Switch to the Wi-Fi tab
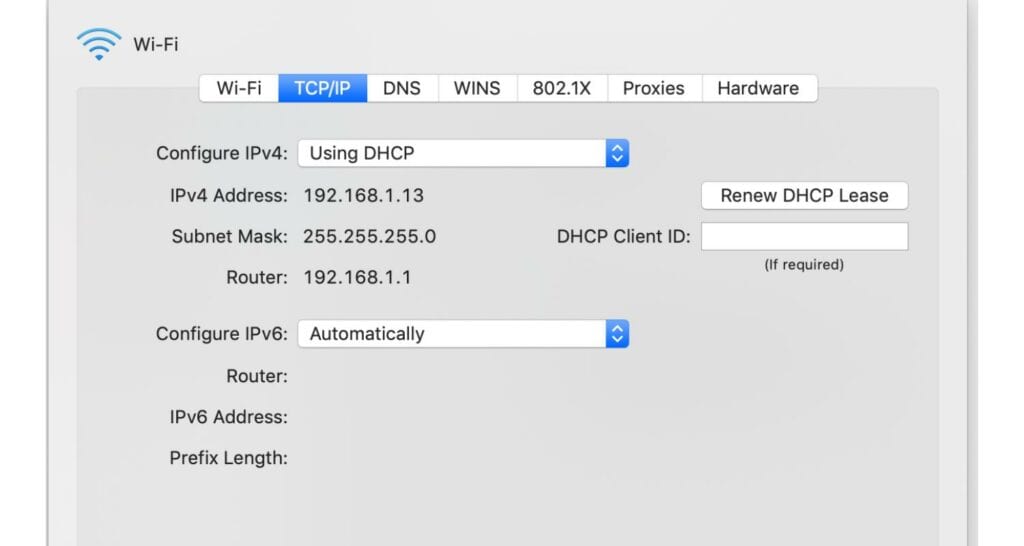This screenshot has height=546, width=1024. pyautogui.click(x=239, y=88)
